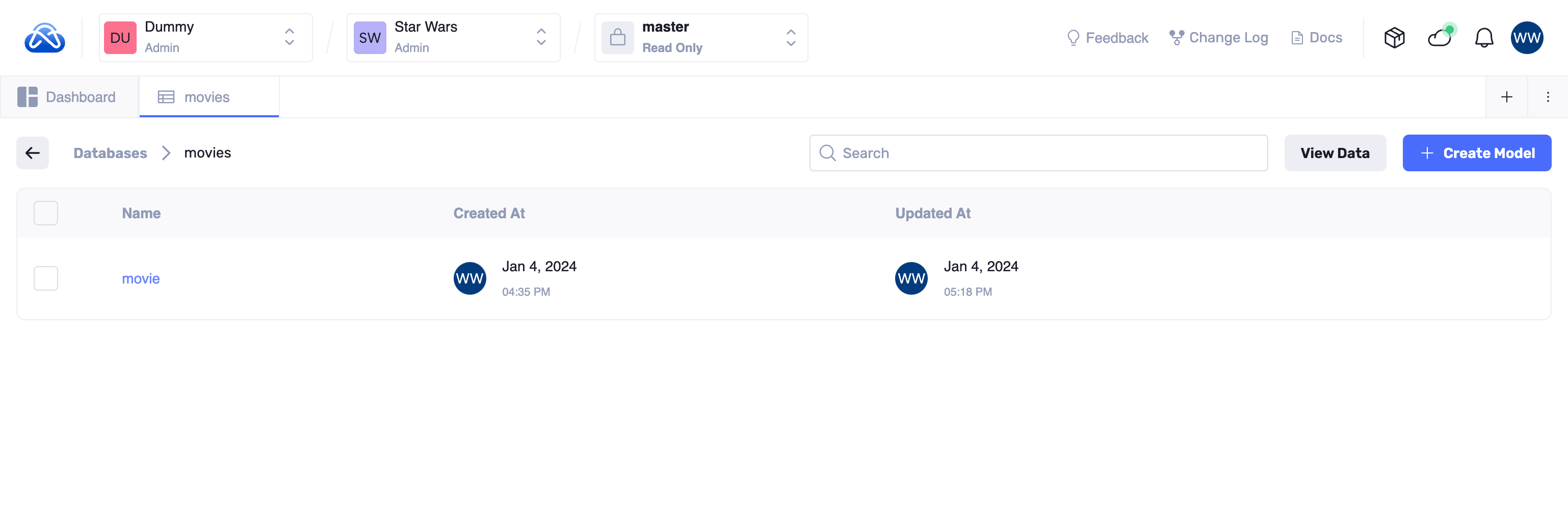Viewport: 1568px width, 518px height.
Task: Open the master branch selector
Action: pyautogui.click(x=700, y=38)
